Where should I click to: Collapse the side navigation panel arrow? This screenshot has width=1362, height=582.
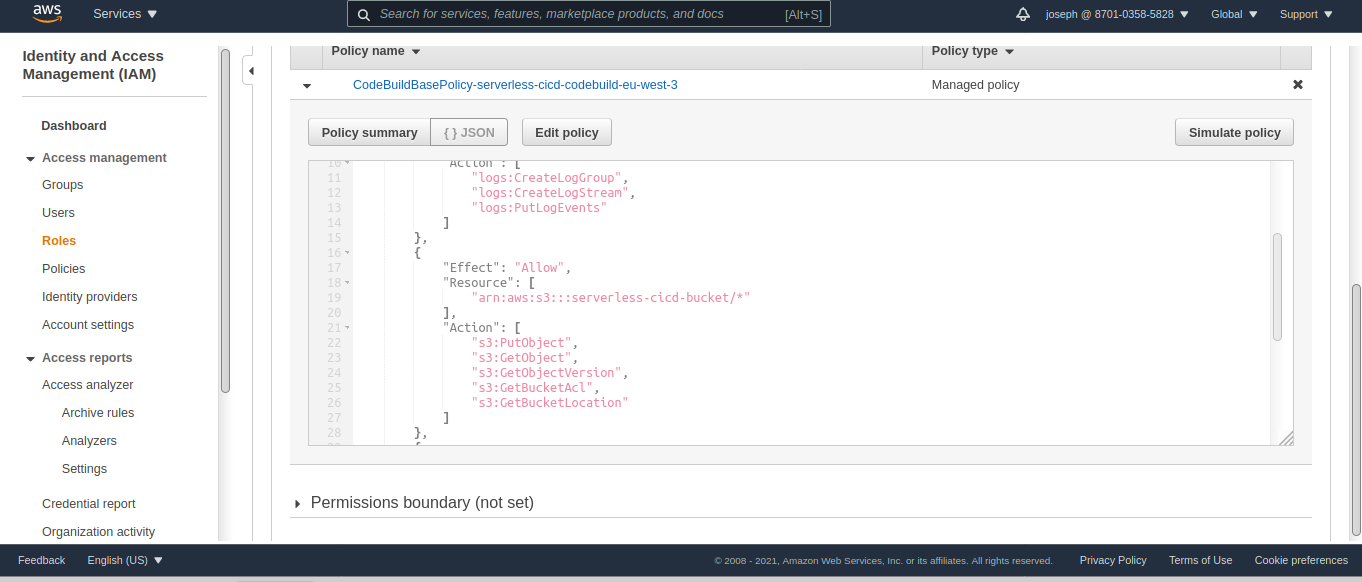pos(251,71)
